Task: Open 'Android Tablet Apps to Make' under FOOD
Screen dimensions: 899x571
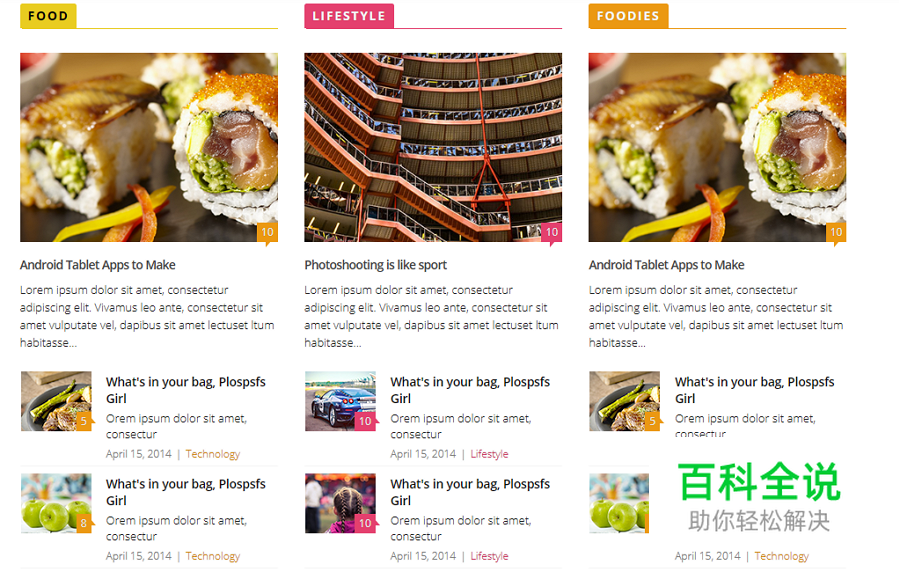Action: click(x=97, y=265)
